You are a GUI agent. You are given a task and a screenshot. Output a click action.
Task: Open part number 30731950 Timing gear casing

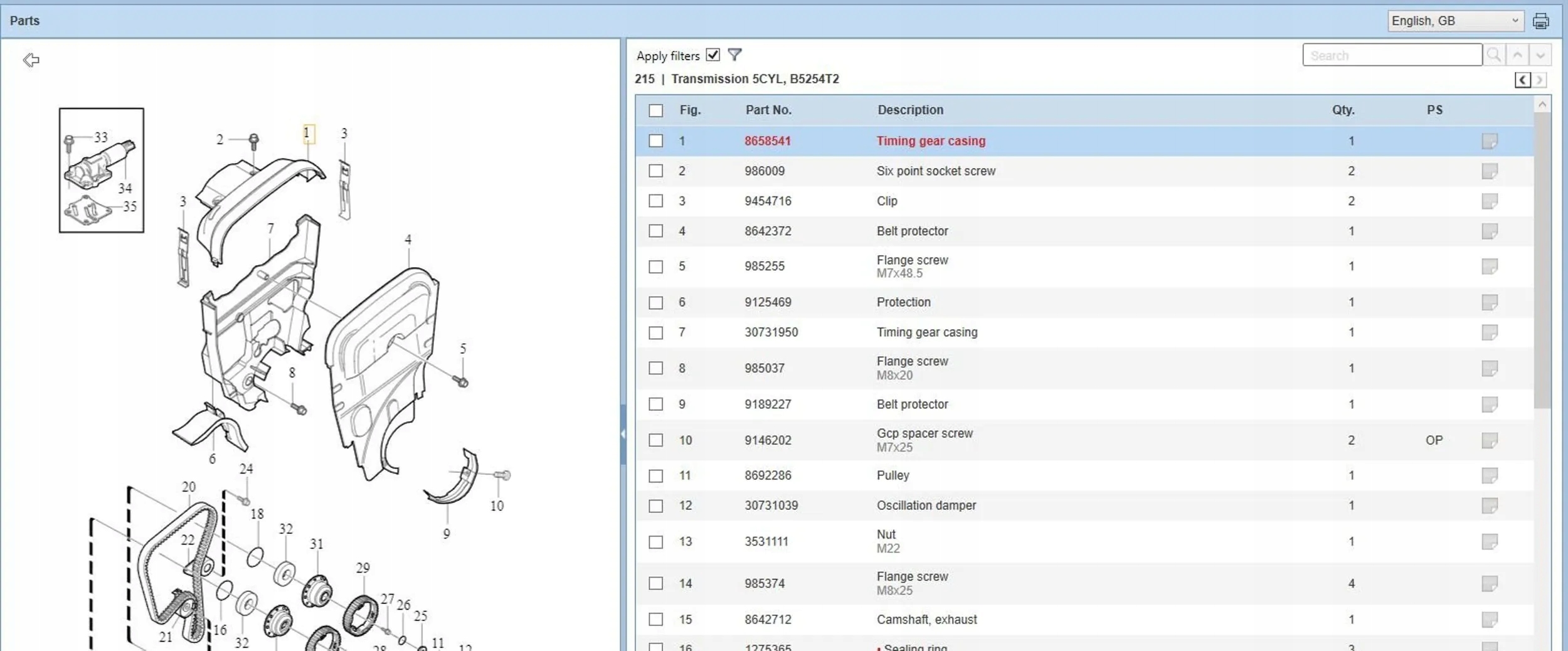[x=771, y=332]
